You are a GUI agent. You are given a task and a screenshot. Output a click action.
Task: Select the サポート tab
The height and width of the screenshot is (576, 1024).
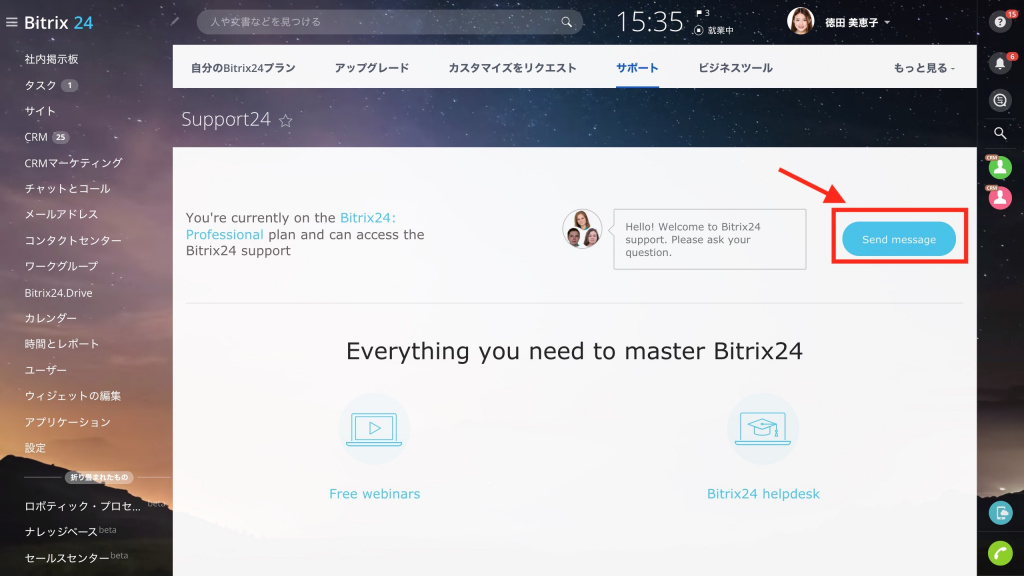(637, 68)
